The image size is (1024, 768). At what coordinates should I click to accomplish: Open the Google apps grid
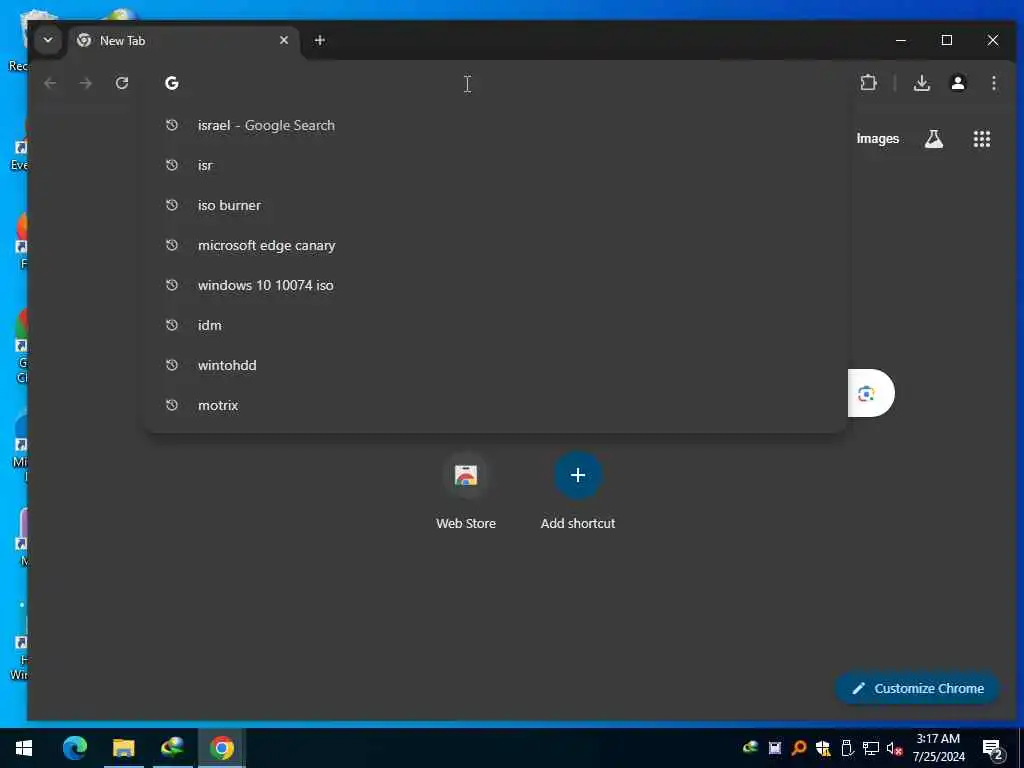coord(982,138)
